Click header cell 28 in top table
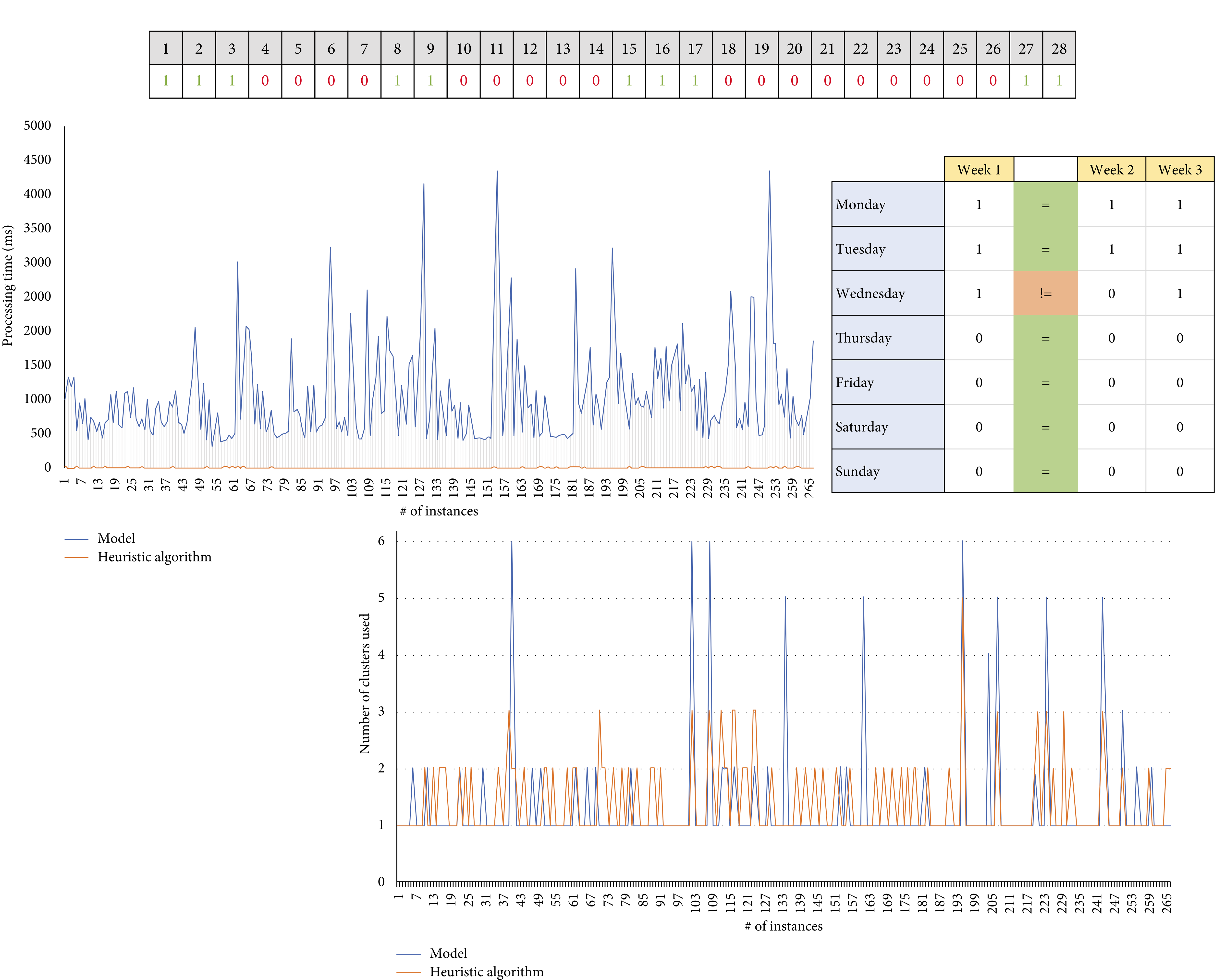Screen dimensions: 1225x980 coord(1059,48)
